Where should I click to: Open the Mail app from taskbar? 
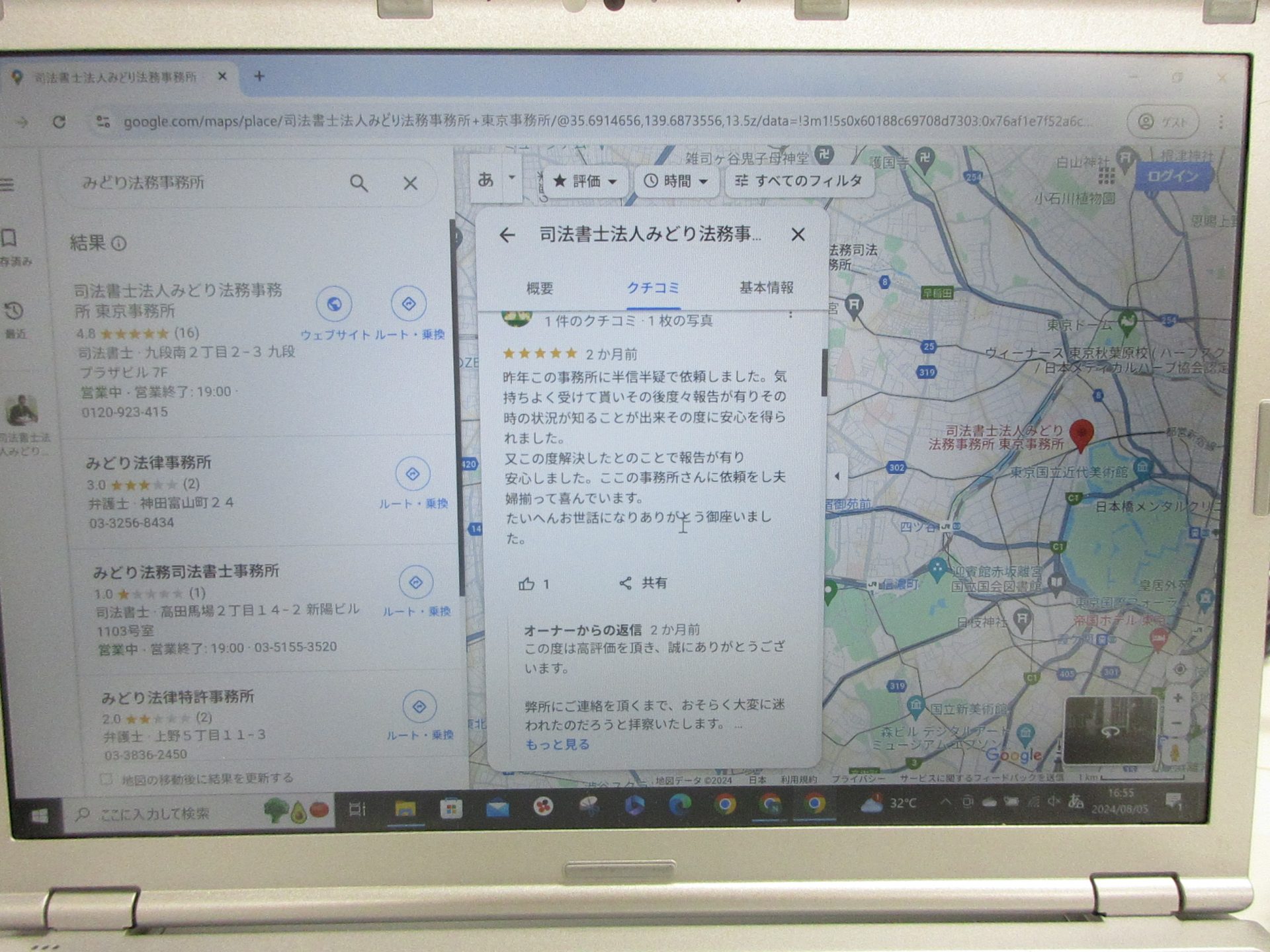tap(497, 808)
